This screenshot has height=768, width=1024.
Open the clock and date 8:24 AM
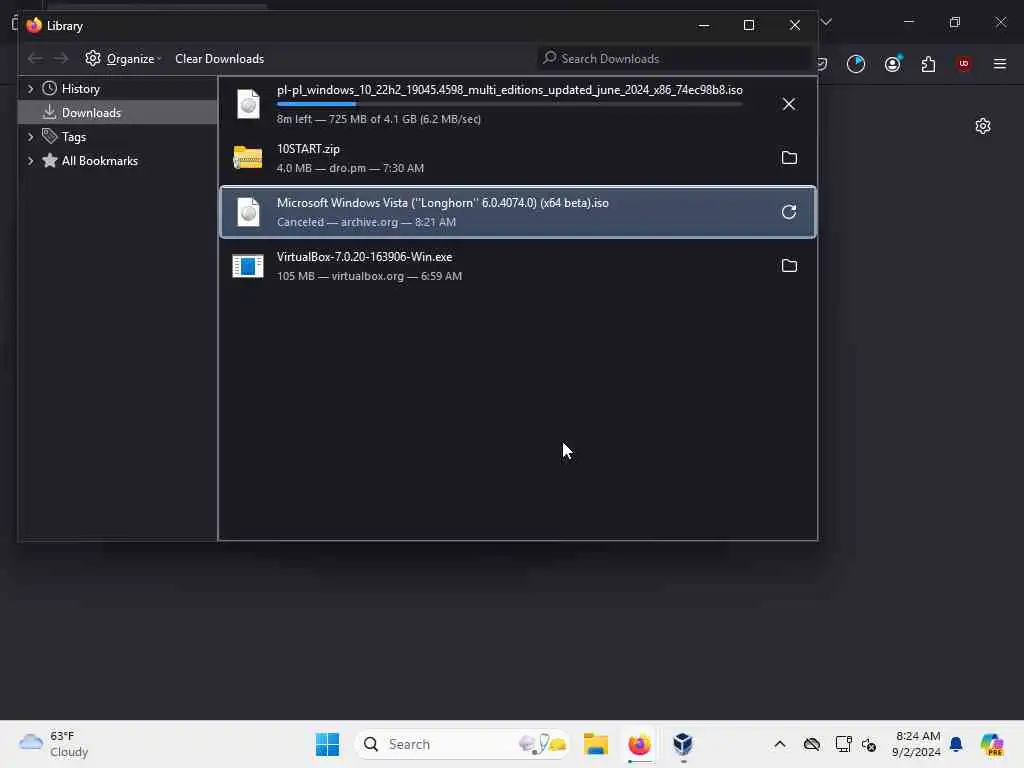tap(916, 744)
